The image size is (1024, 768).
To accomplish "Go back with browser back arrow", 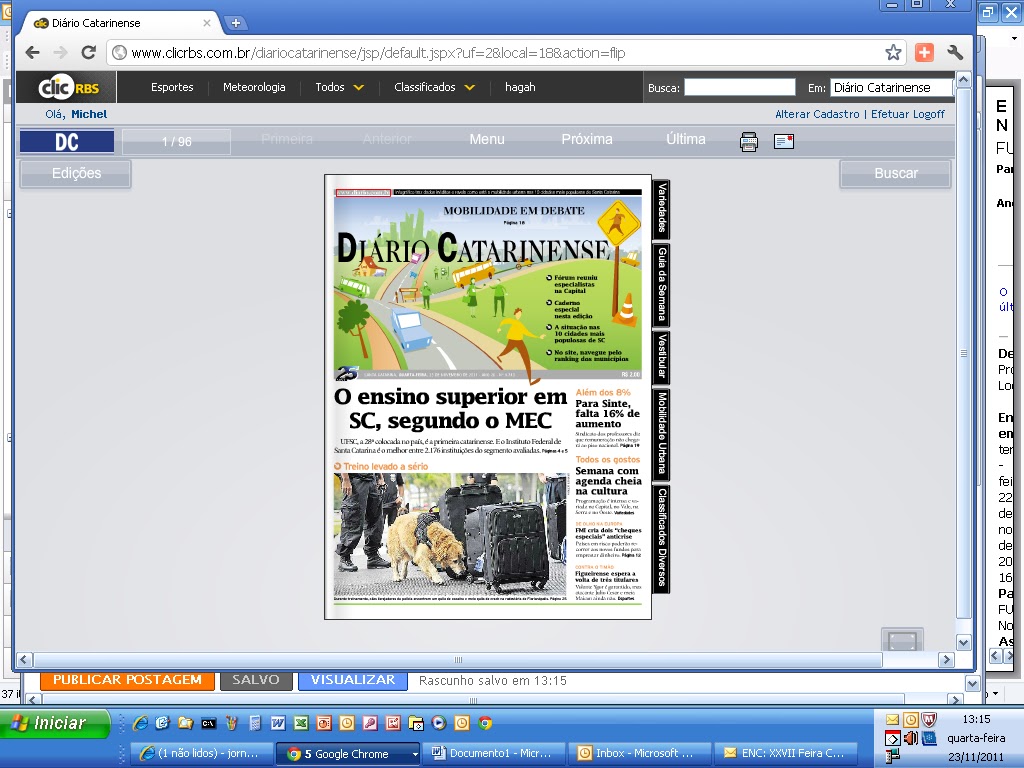I will (32, 53).
